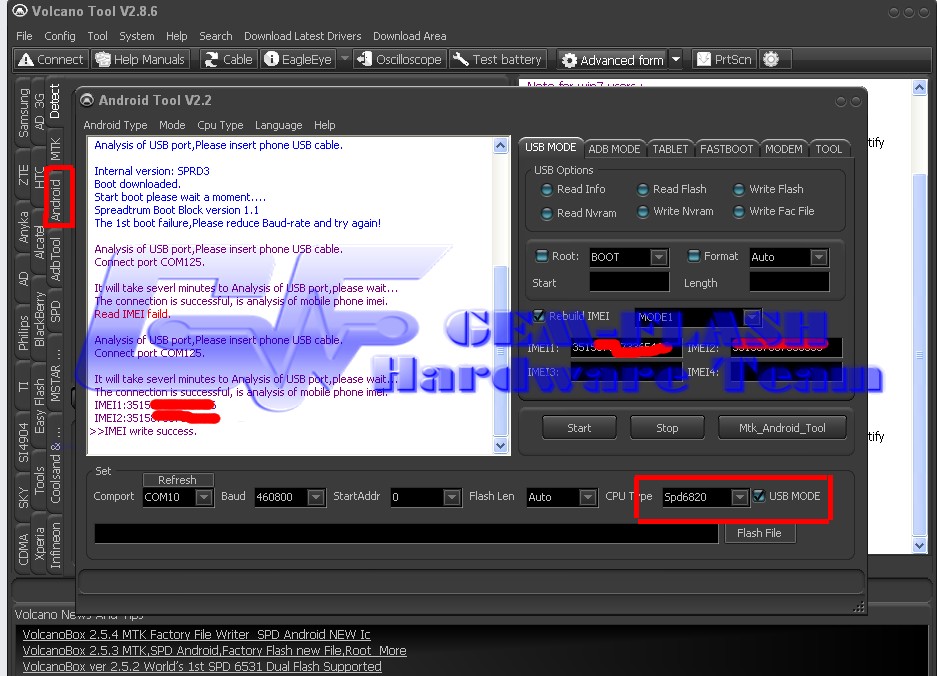
Task: Expand the Advanced form dropdown arrow
Action: [676, 59]
